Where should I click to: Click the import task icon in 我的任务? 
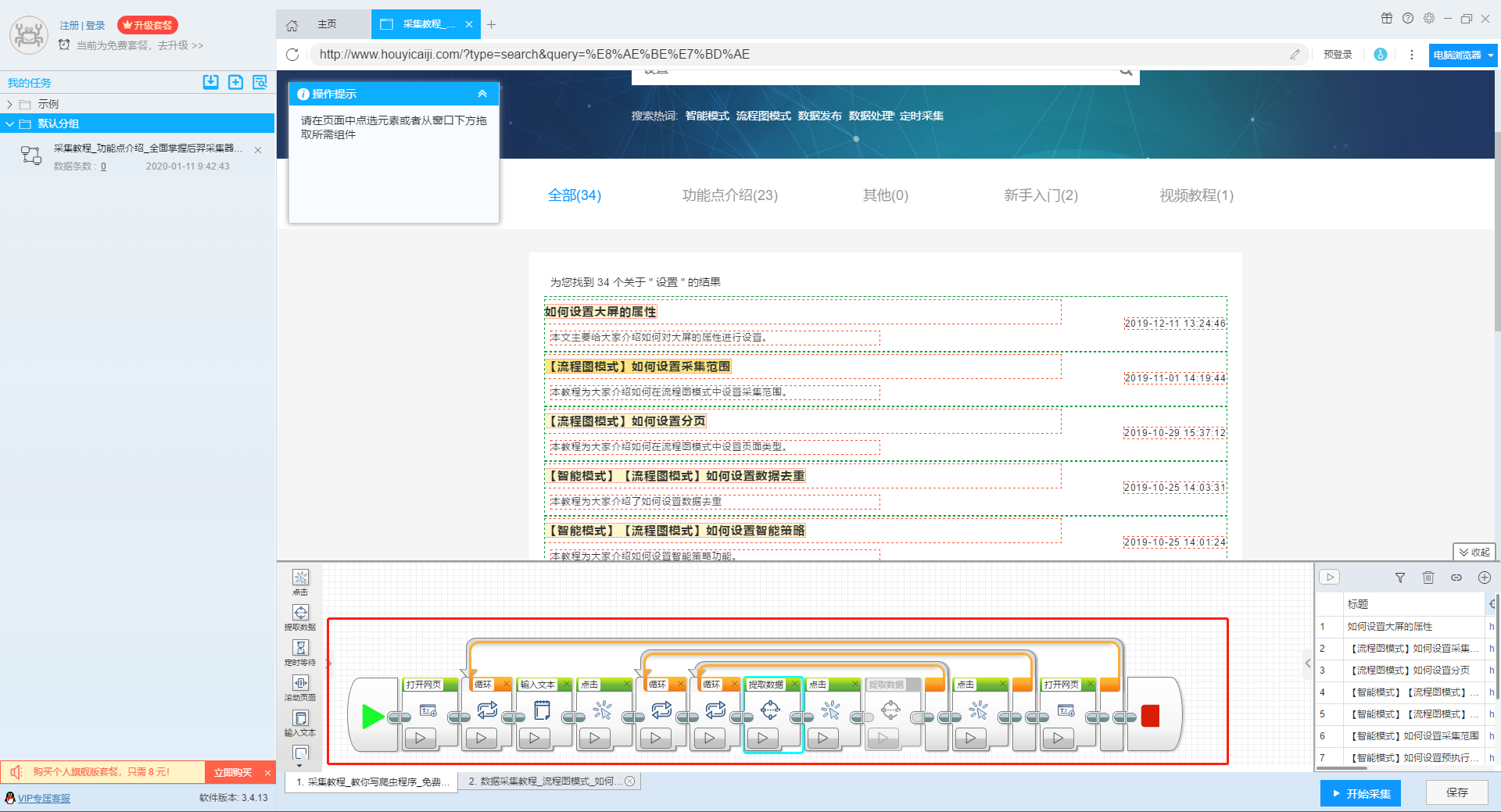[x=211, y=82]
